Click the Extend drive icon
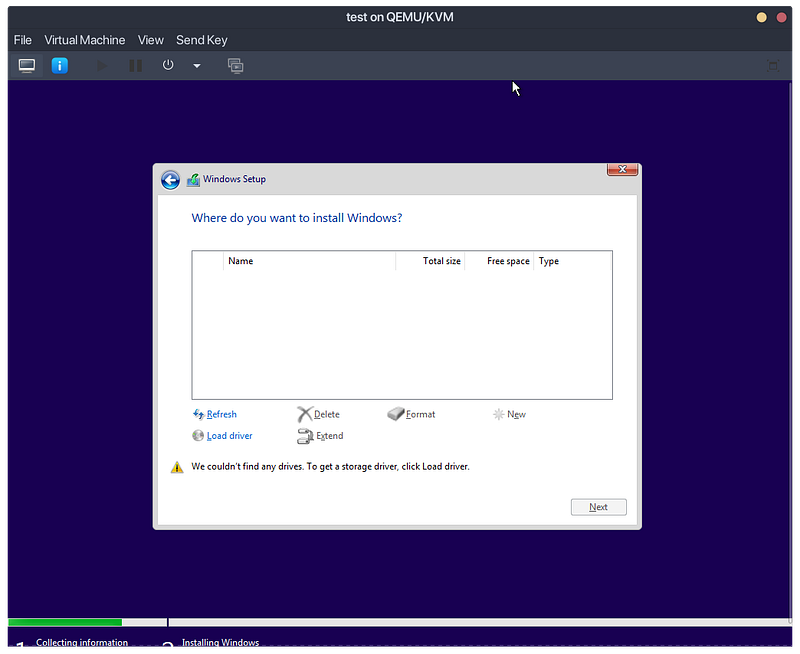 pyautogui.click(x=305, y=436)
